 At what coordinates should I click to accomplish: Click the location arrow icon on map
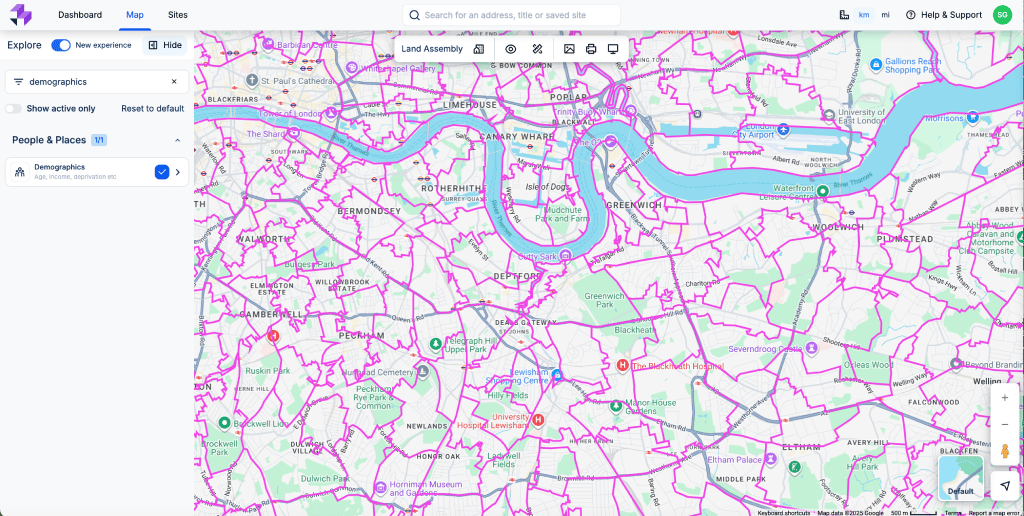[x=1004, y=486]
